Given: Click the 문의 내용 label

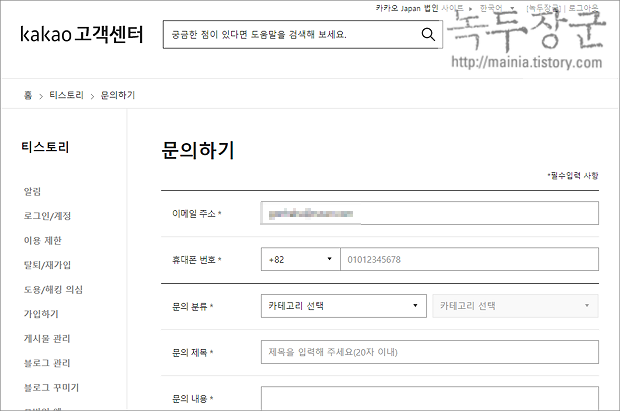Looking at the screenshot, I should click(193, 399).
